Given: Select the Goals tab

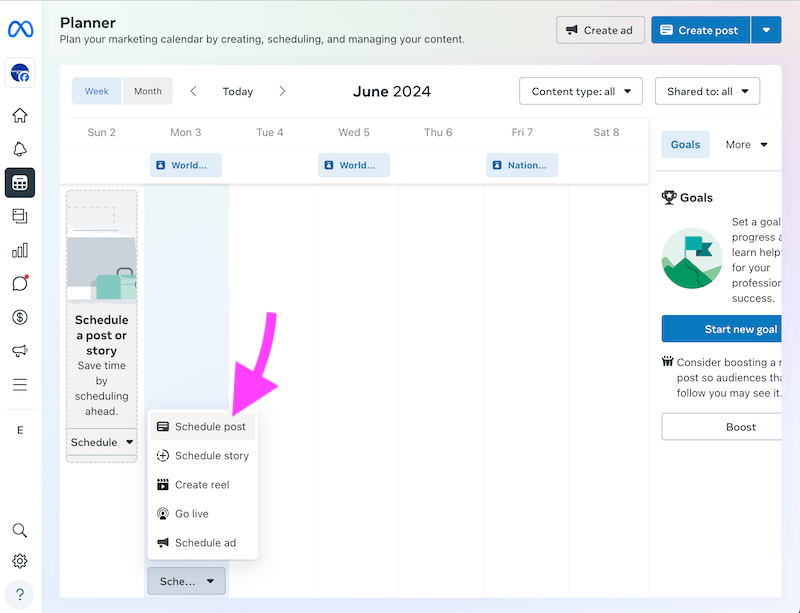Looking at the screenshot, I should pos(685,144).
